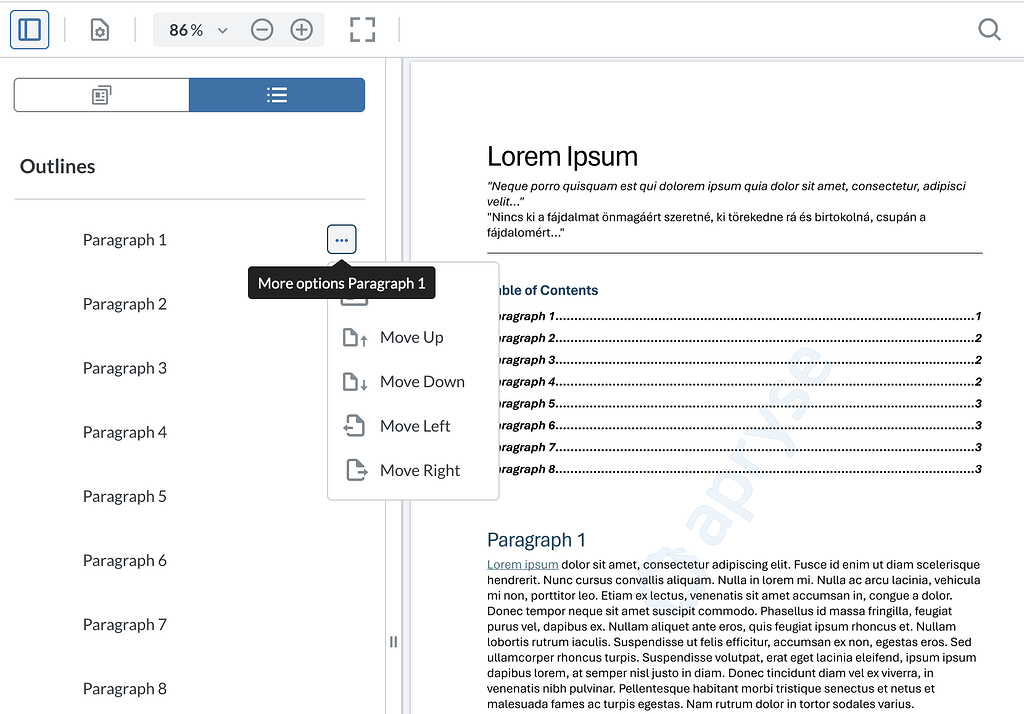Select Move Up from the options menu
Viewport: 1024px width, 714px height.
coord(413,337)
